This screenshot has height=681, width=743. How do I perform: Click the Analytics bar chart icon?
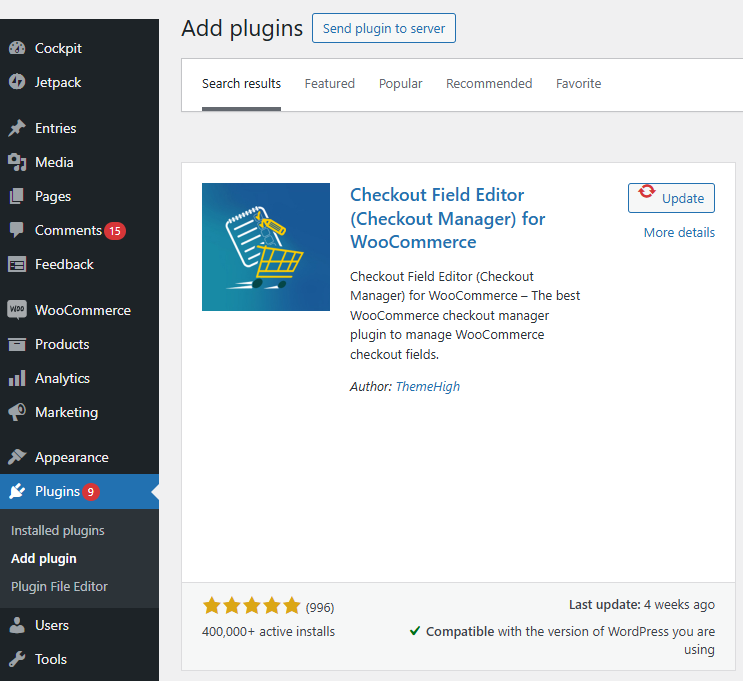click(x=17, y=378)
